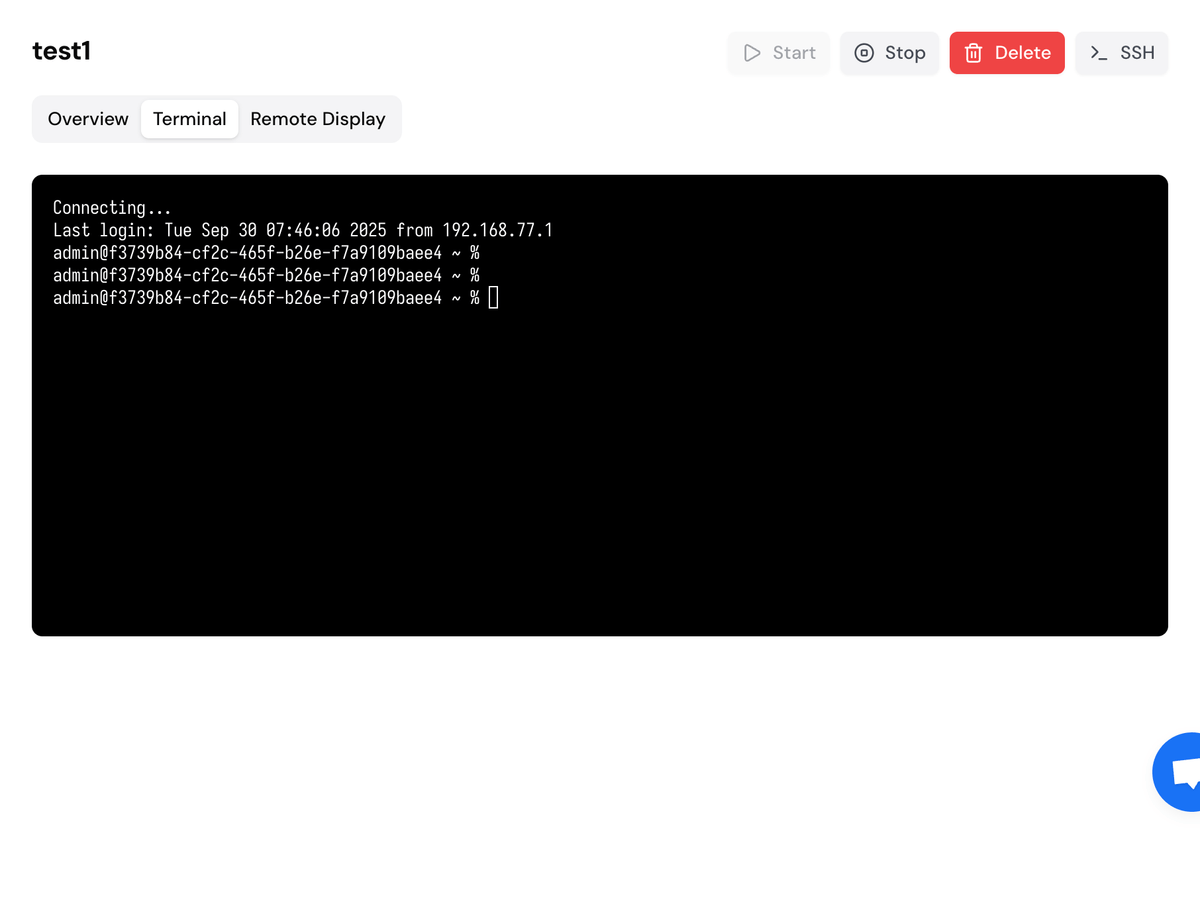Click the stop circle icon

864,53
